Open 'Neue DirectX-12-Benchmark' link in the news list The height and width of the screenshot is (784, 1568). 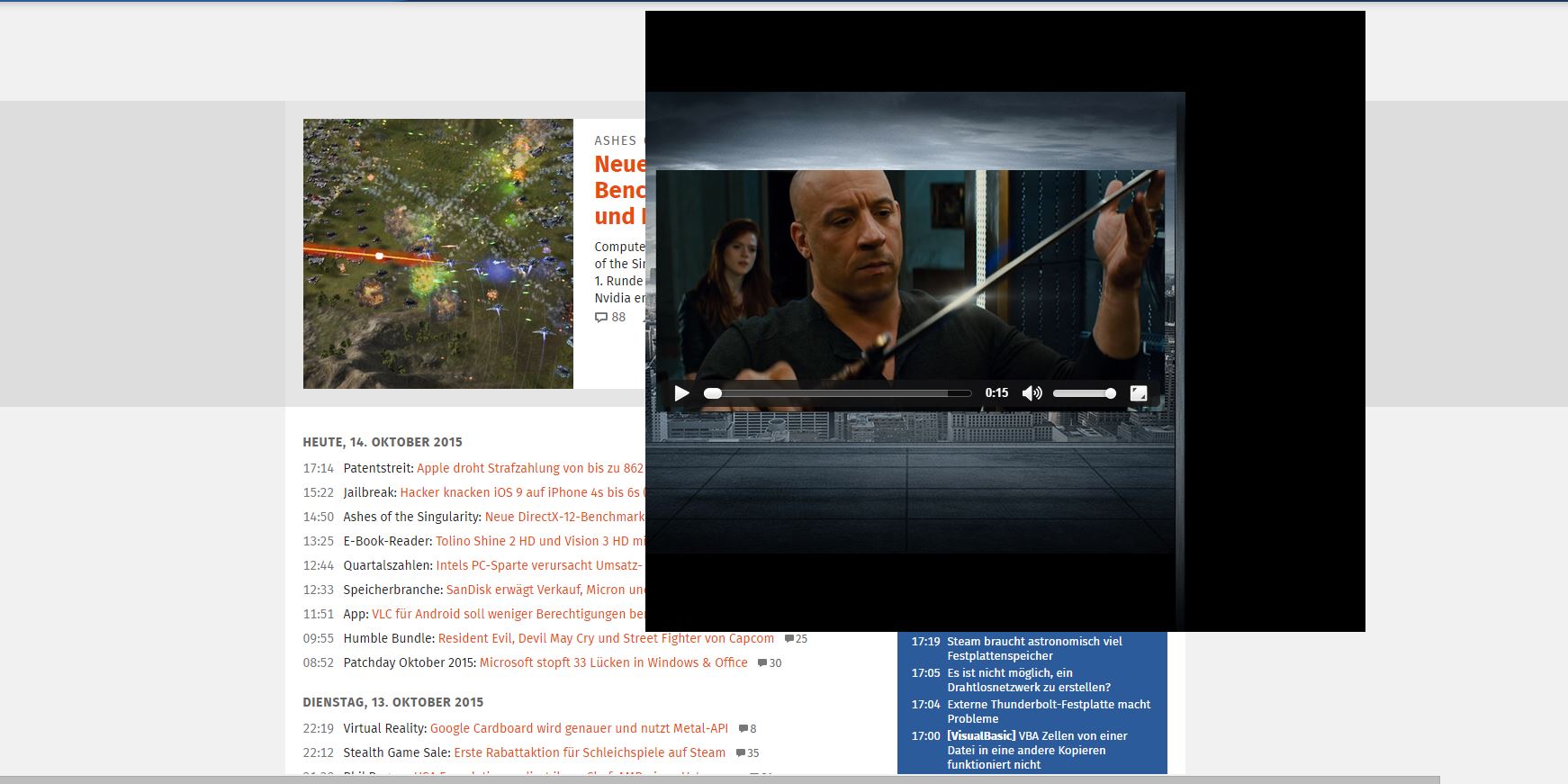coord(564,517)
